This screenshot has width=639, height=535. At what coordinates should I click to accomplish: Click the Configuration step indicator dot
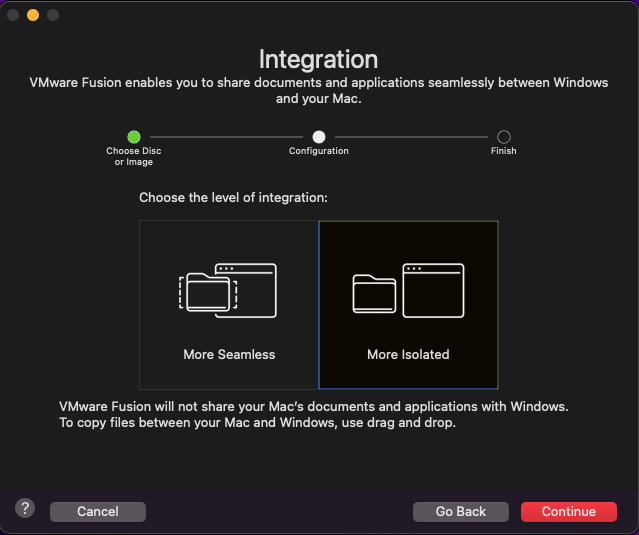[319, 137]
